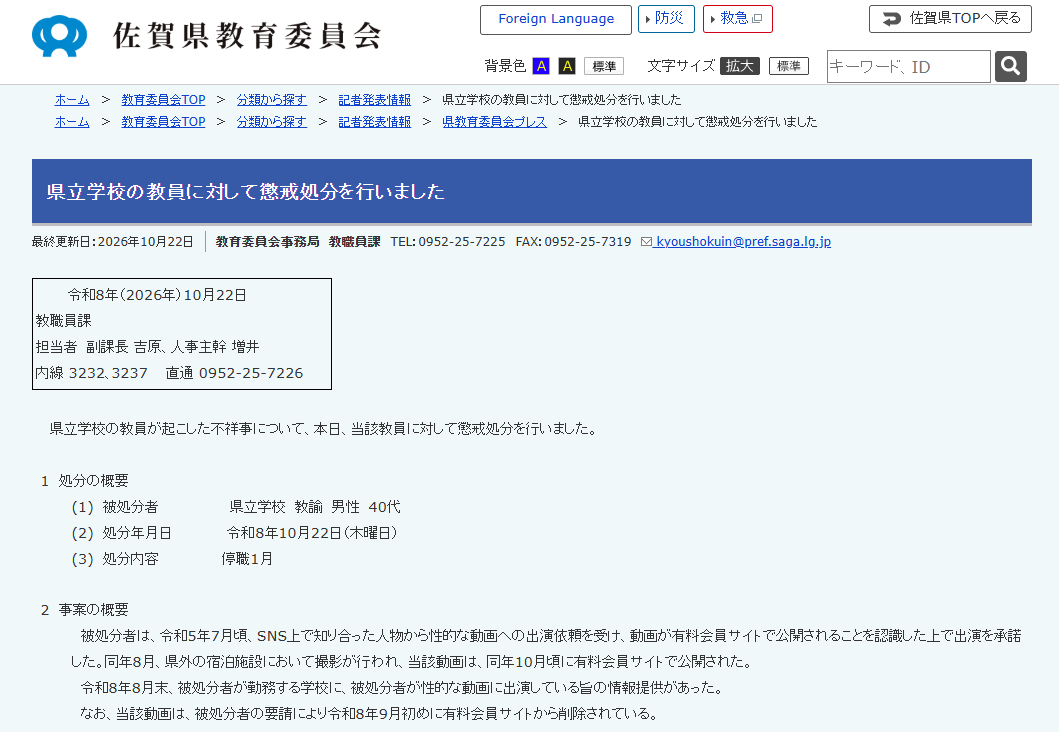This screenshot has width=1059, height=732.
Task: Click the (1) 被処分者 row
Action: point(236,507)
